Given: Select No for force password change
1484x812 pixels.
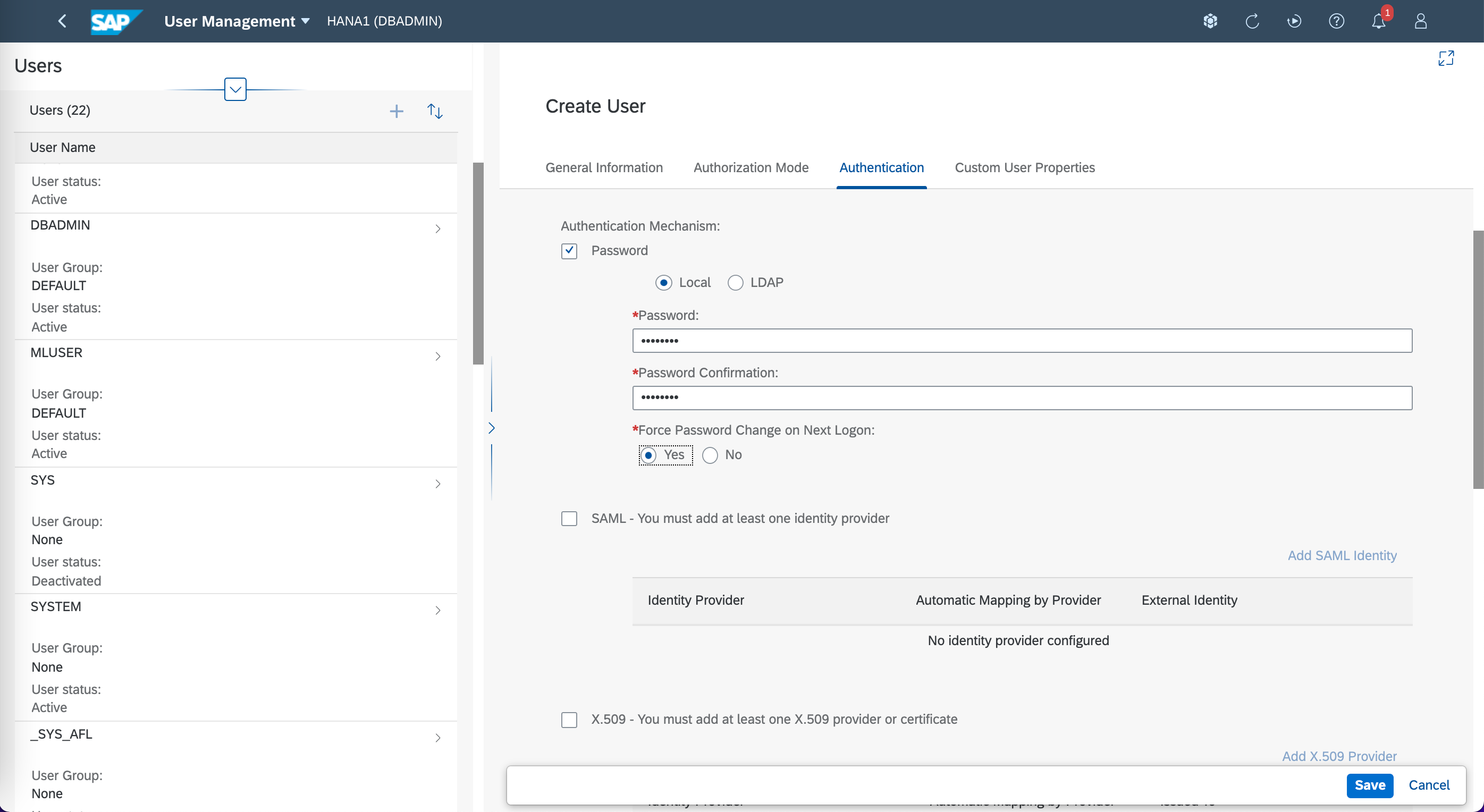Looking at the screenshot, I should coord(710,455).
